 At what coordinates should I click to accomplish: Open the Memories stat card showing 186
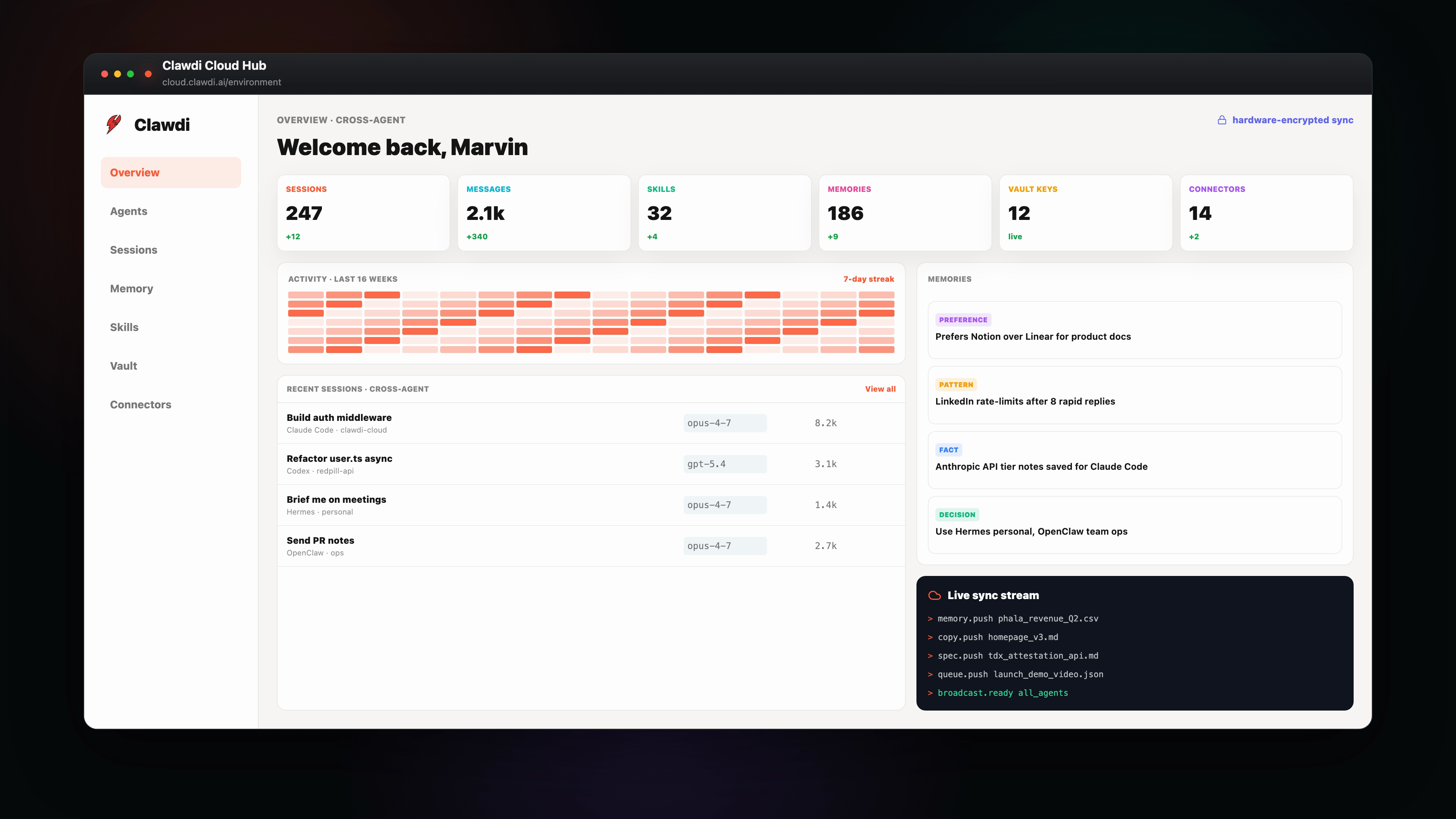coord(905,212)
